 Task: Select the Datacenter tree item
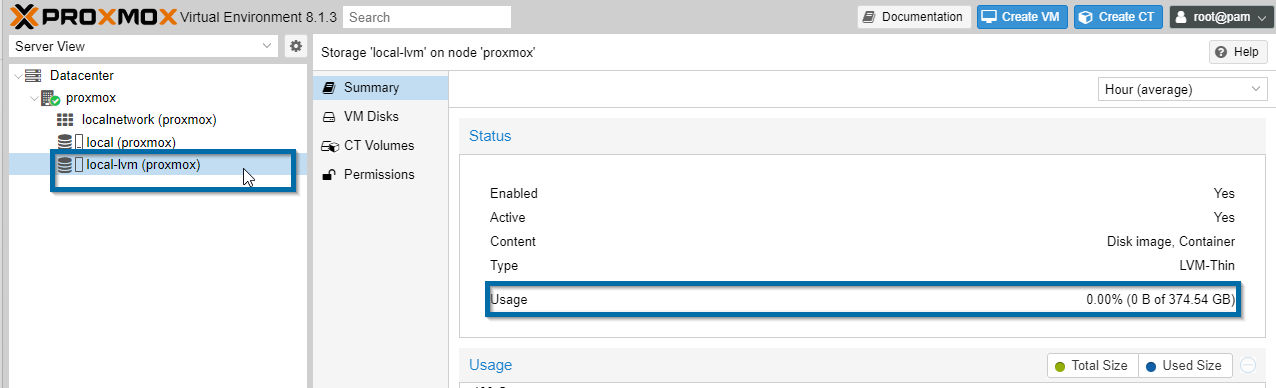click(x=82, y=75)
